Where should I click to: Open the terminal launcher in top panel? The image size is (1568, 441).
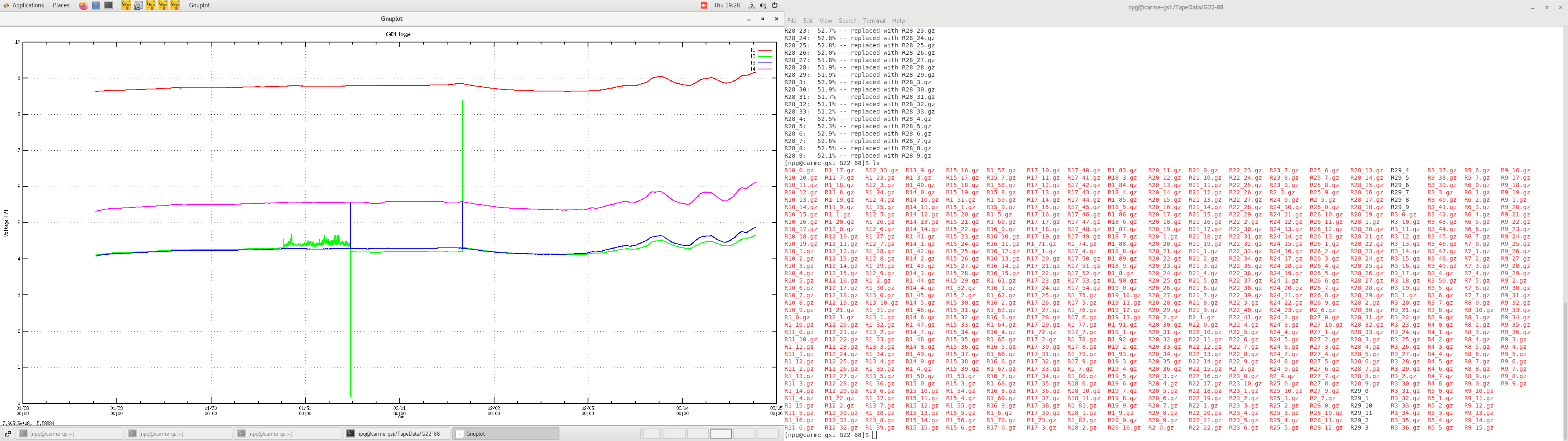[x=108, y=5]
